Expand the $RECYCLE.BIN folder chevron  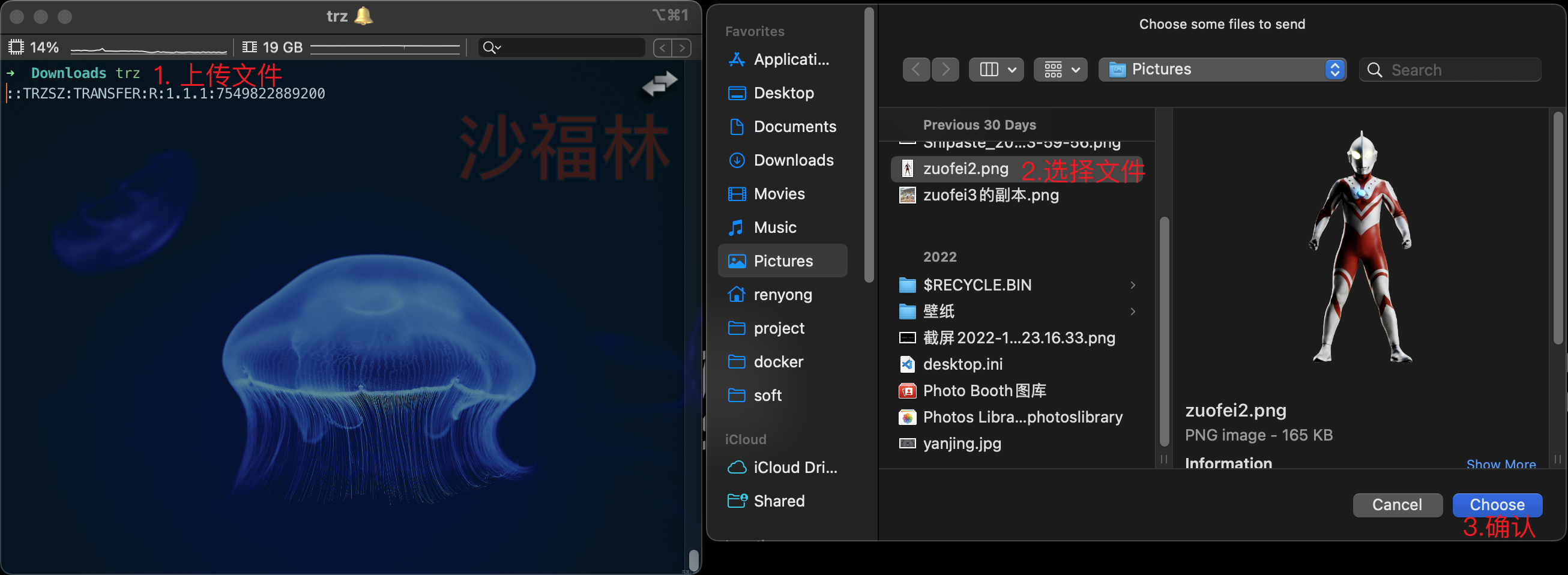point(1133,284)
